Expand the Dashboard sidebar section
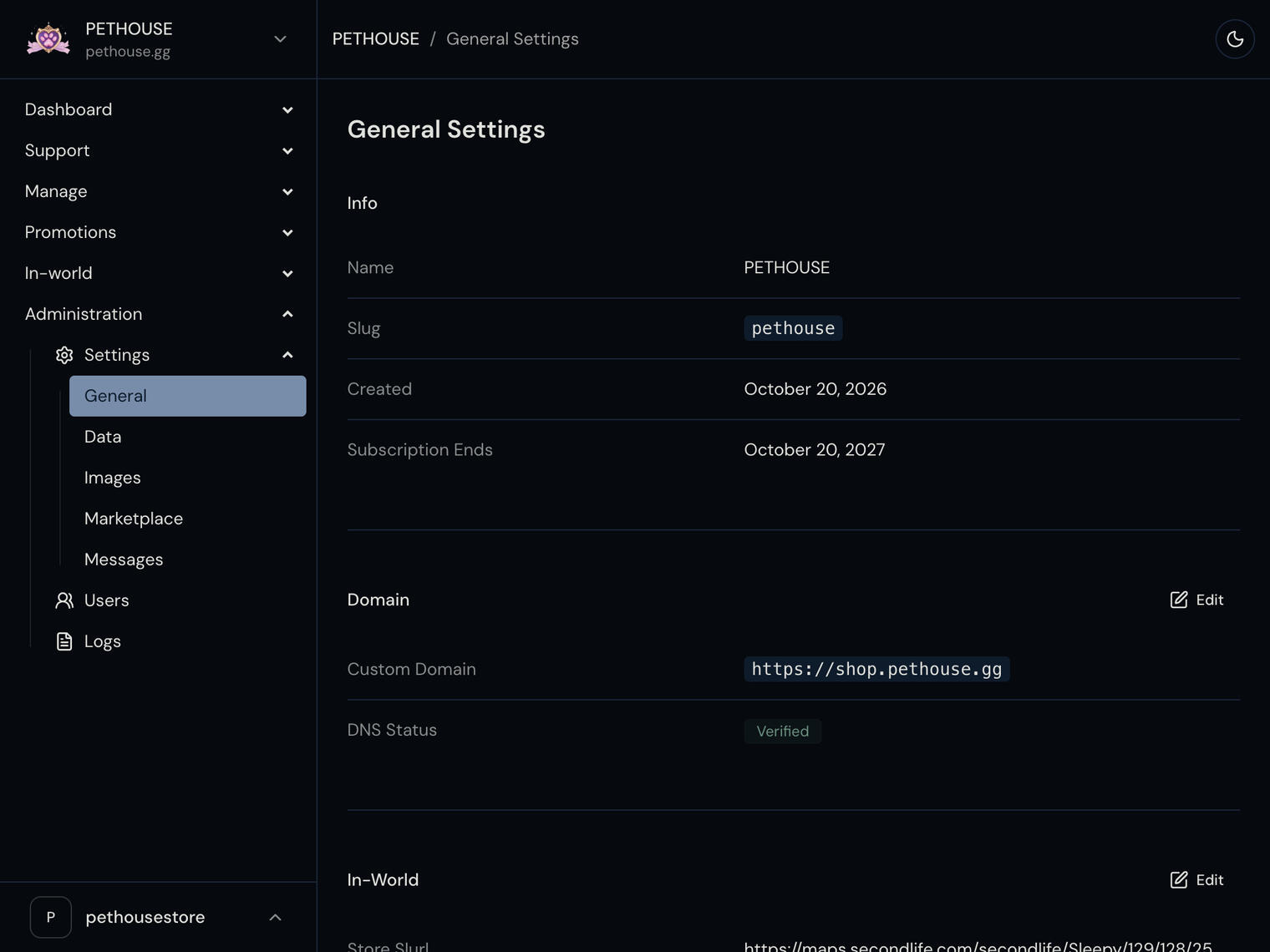1270x952 pixels. 159,109
